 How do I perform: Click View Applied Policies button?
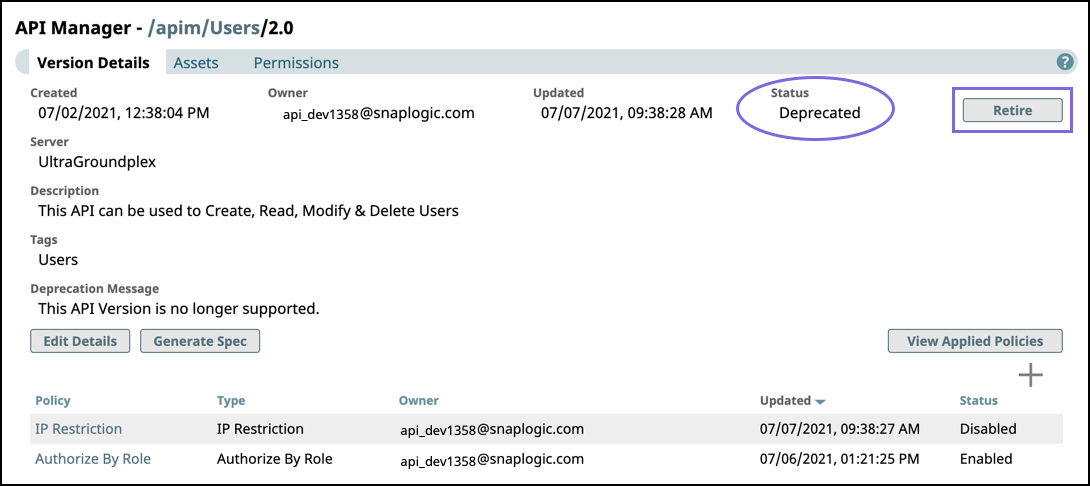[975, 341]
